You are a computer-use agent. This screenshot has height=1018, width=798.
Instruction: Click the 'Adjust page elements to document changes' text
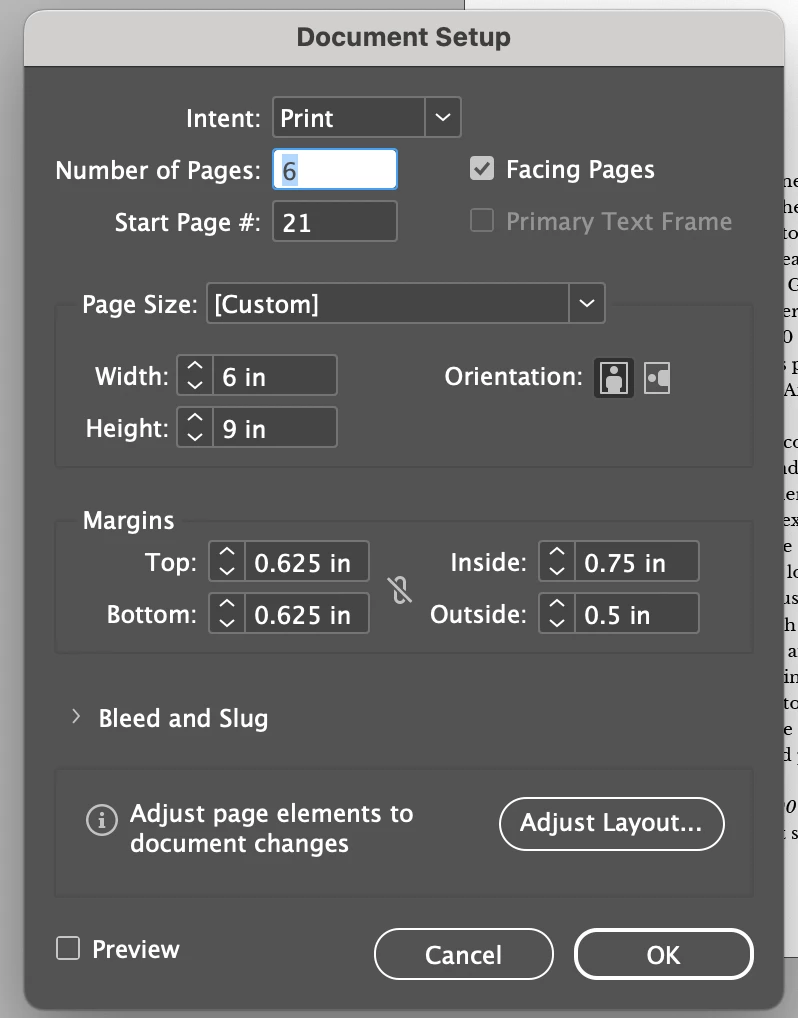pyautogui.click(x=271, y=828)
